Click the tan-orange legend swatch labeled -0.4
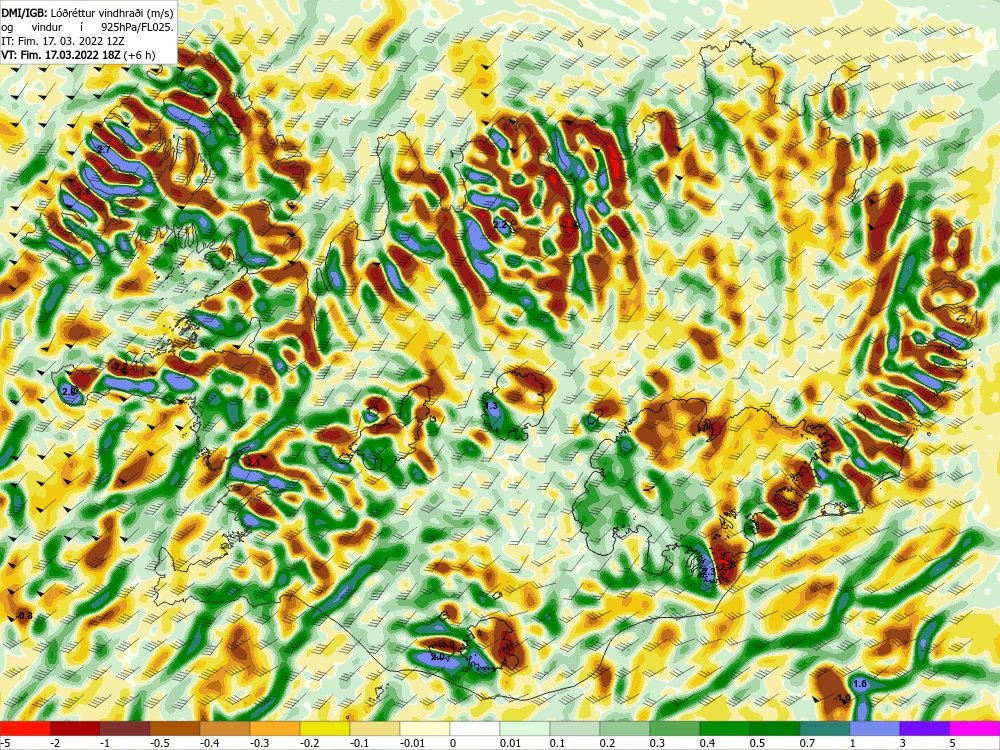1000x750 pixels. [225, 728]
